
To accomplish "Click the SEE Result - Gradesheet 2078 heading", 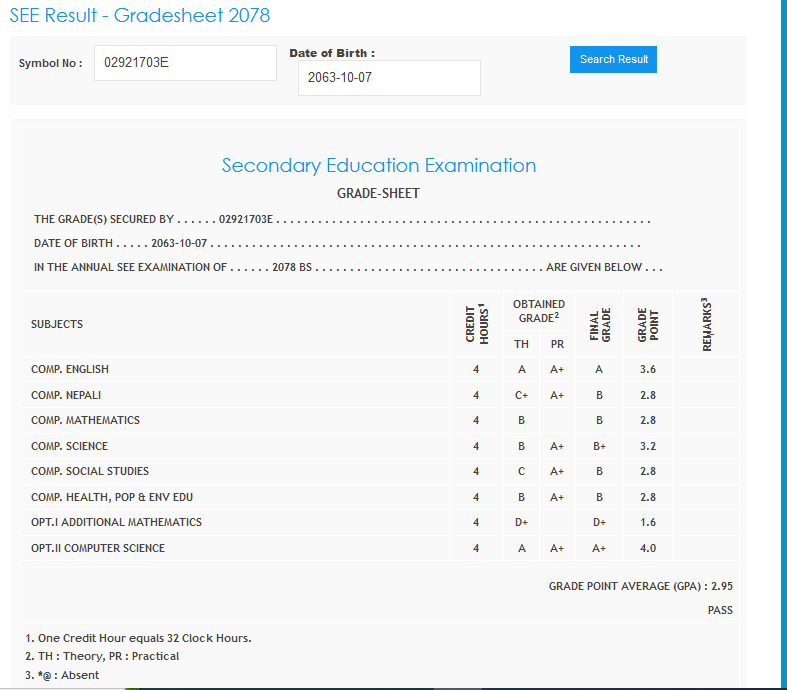I will 139,16.
